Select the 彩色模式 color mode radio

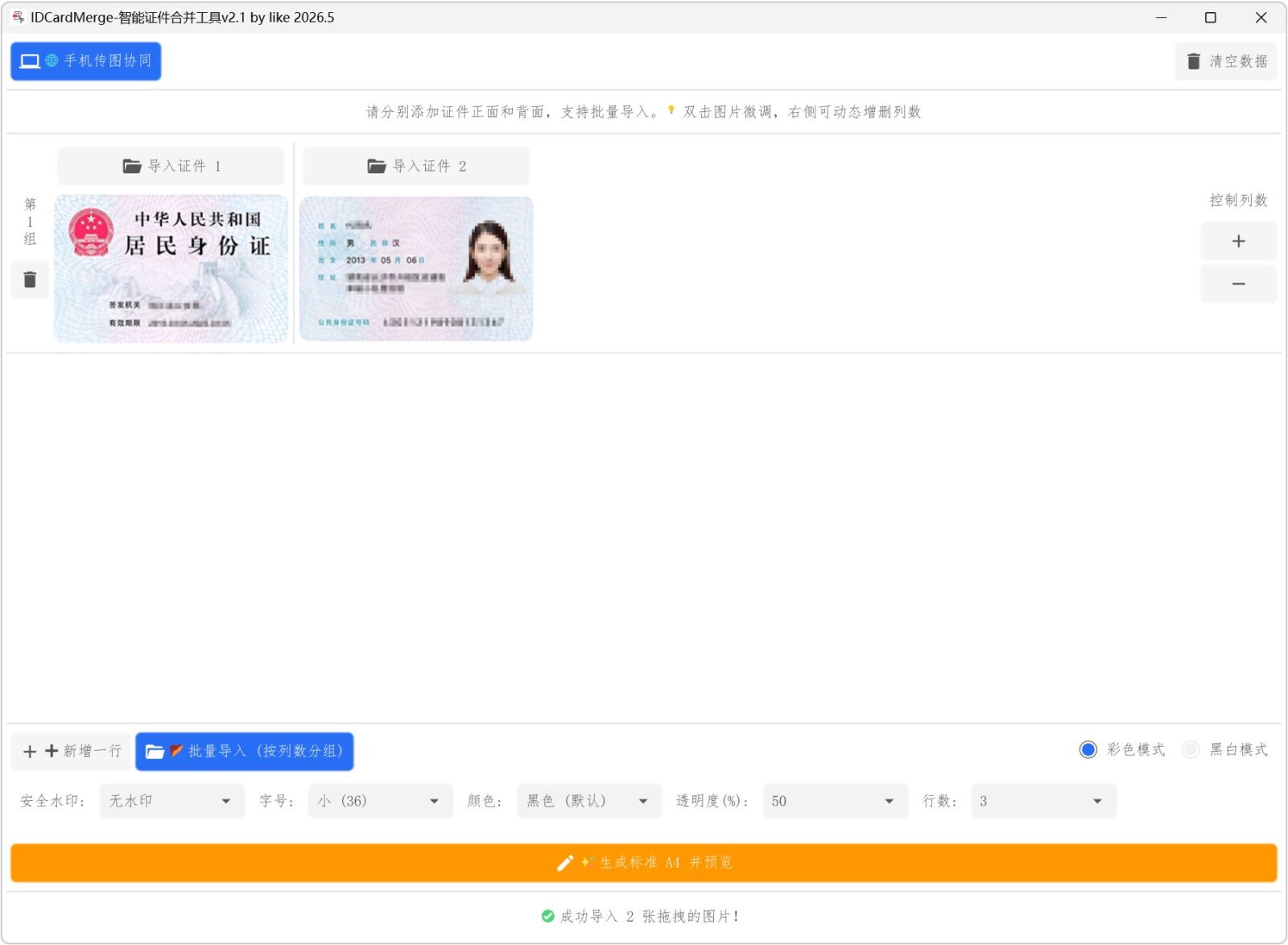pos(1122,749)
